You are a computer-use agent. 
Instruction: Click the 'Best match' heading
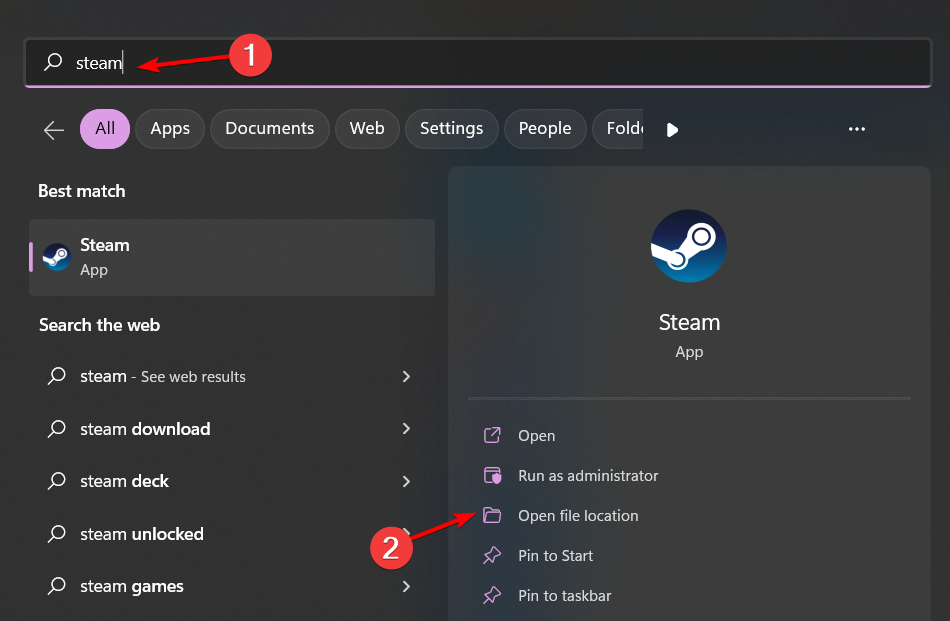pyautogui.click(x=82, y=191)
